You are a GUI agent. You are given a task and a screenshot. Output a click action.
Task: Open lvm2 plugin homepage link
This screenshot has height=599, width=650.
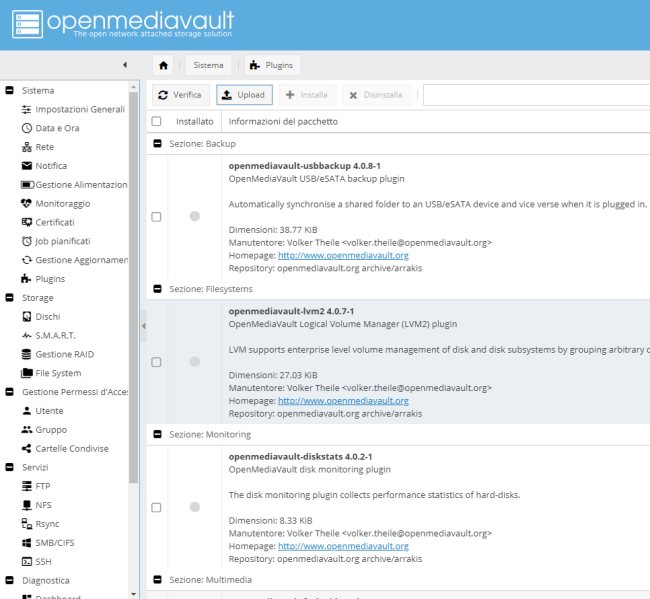(343, 401)
